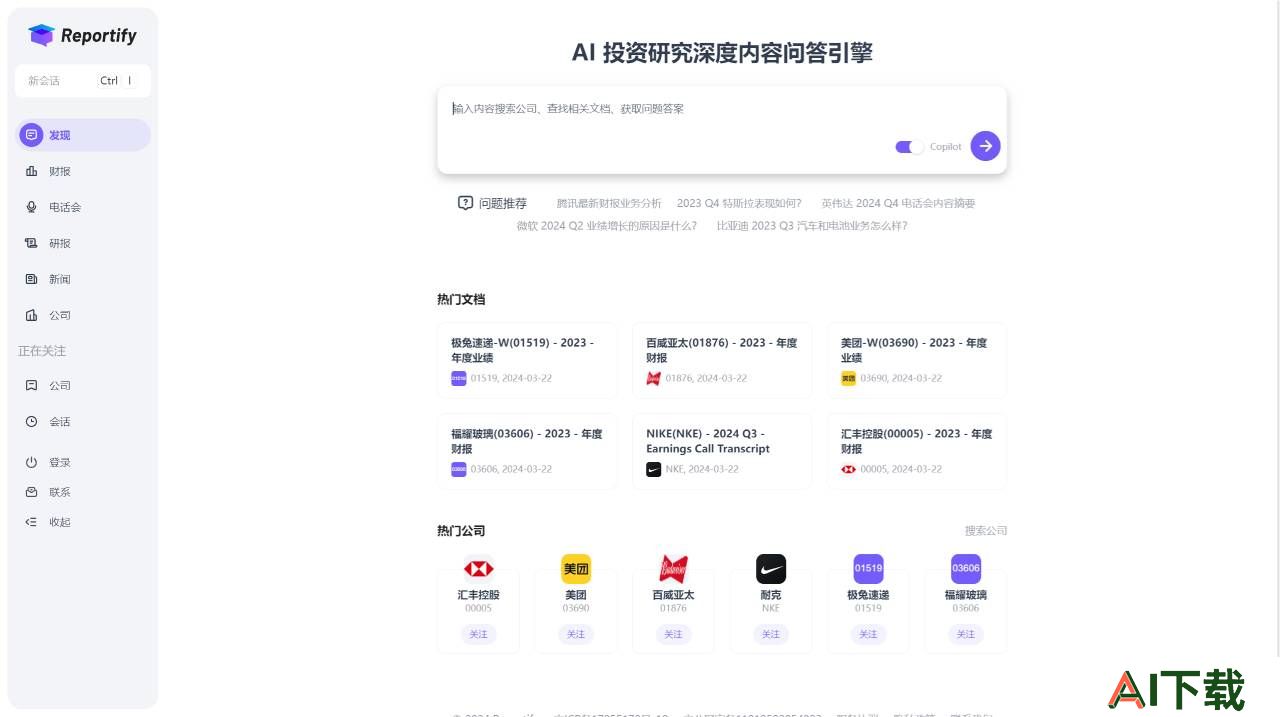Click the yellow 美团 logo in 热门公司
The image size is (1280, 717).
click(576, 569)
